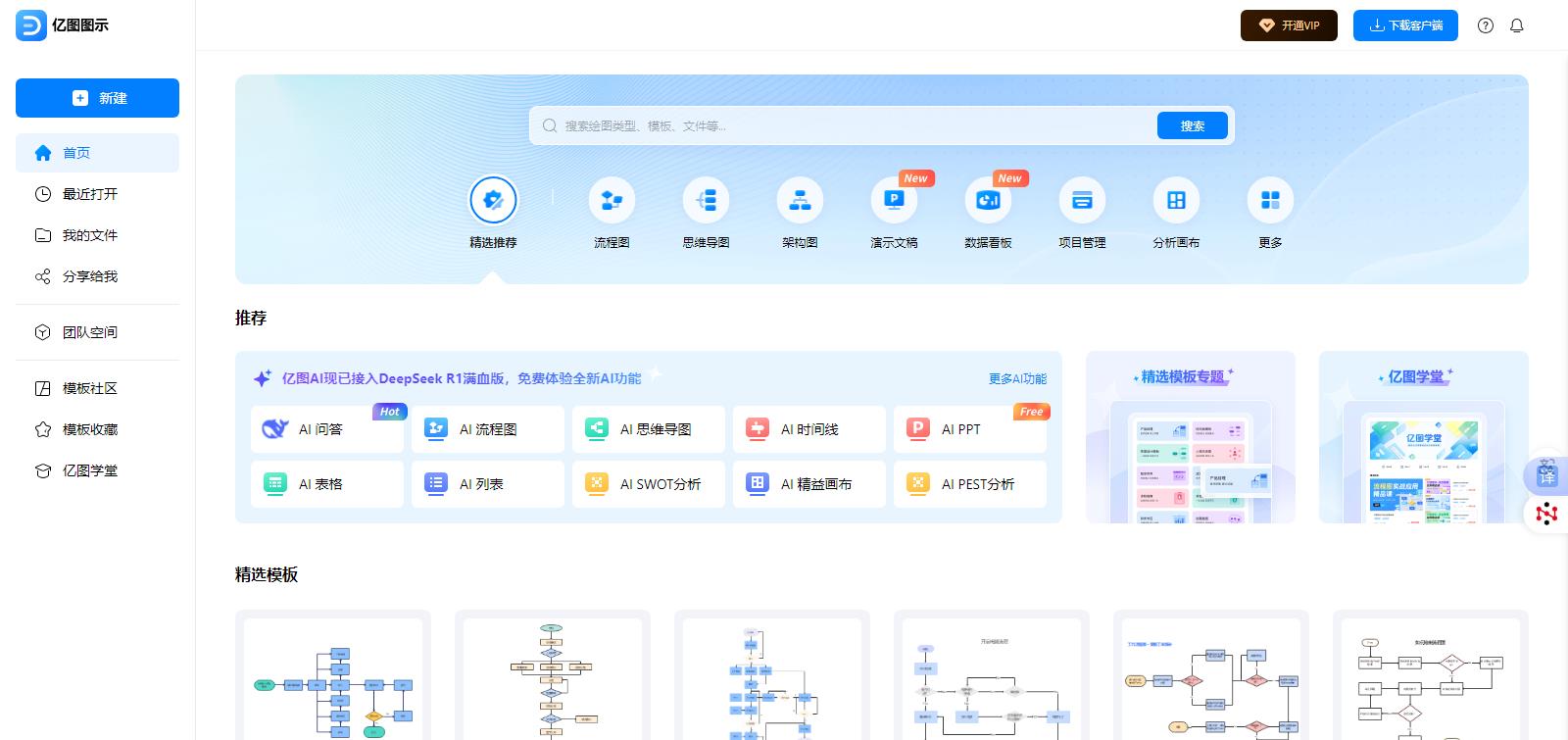Image resolution: width=1568 pixels, height=740 pixels.
Task: Click the floating translate icon
Action: tap(1546, 474)
